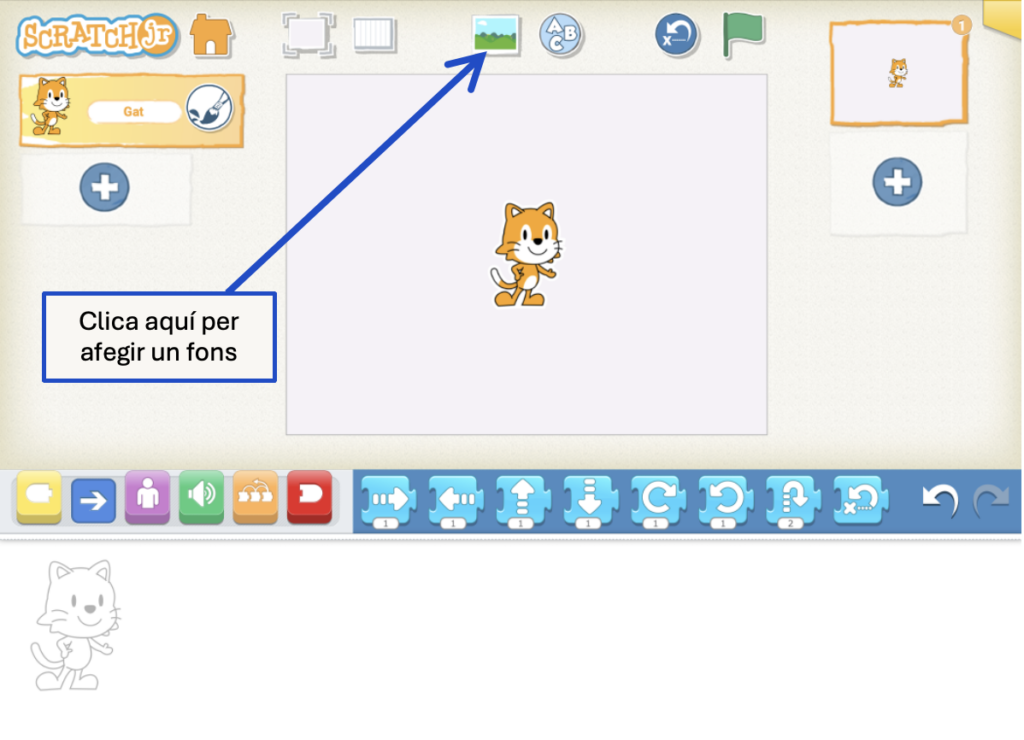Tap the green flag to start
Viewport: 1024px width, 740px height.
[x=743, y=35]
